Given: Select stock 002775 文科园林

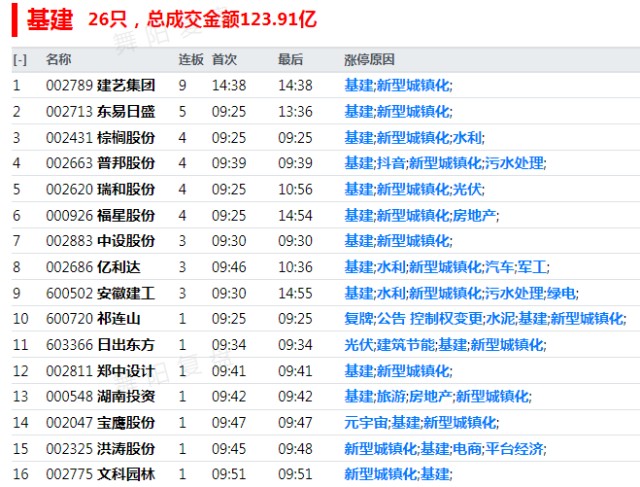Looking at the screenshot, I should (100, 474).
